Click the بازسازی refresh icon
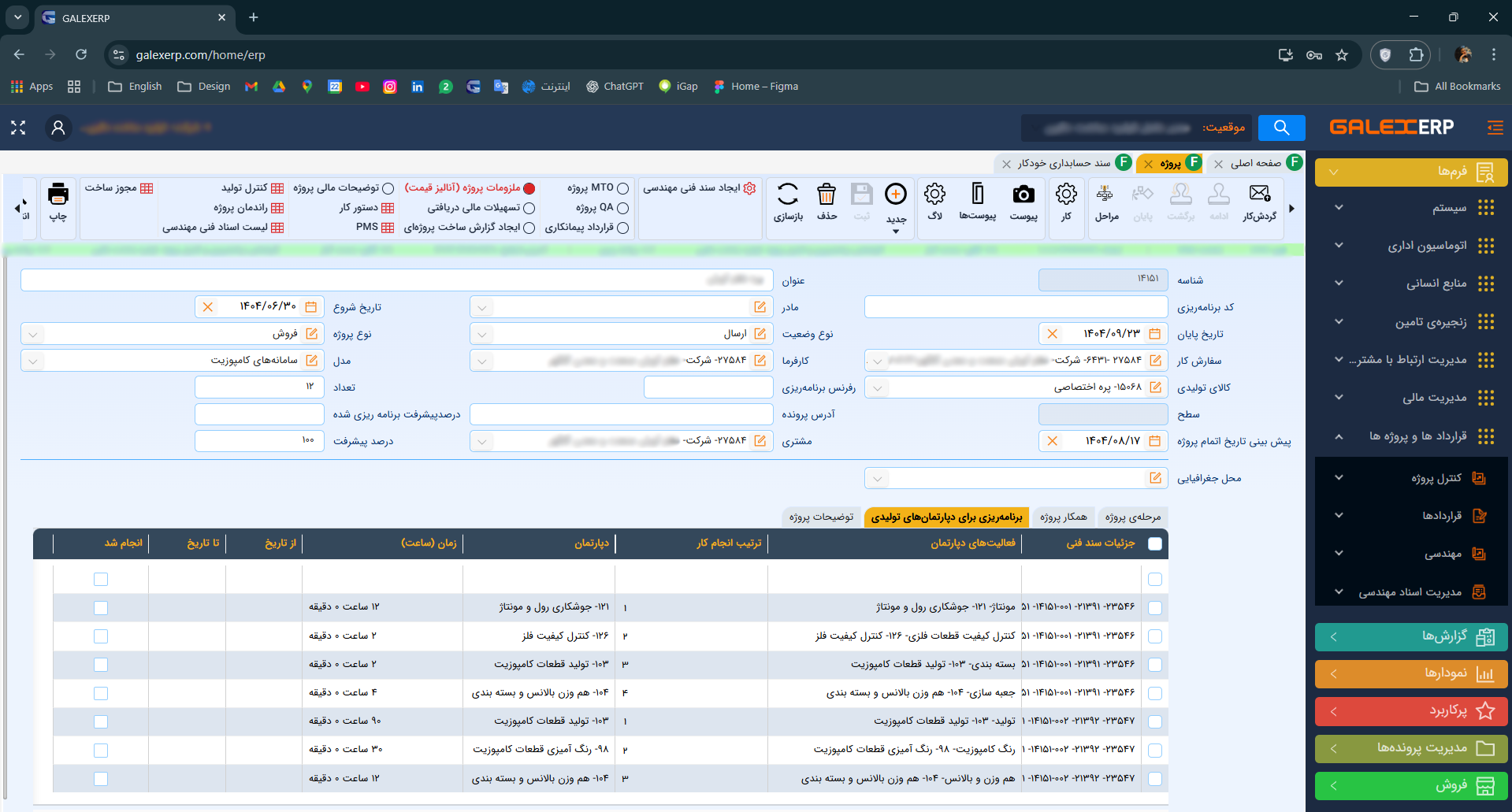1512x812 pixels. (788, 194)
